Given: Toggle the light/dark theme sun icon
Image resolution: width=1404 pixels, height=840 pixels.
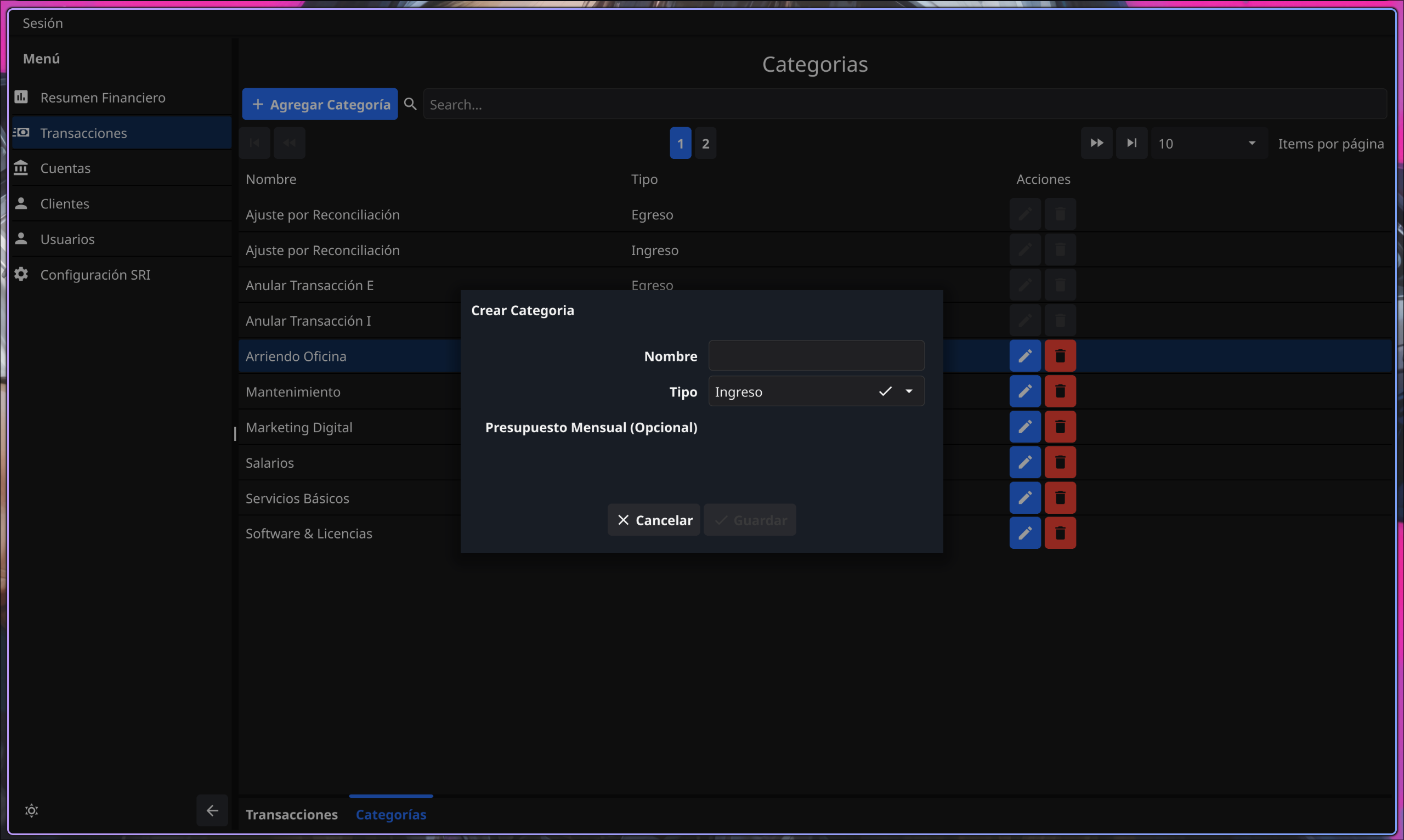Looking at the screenshot, I should 32,810.
